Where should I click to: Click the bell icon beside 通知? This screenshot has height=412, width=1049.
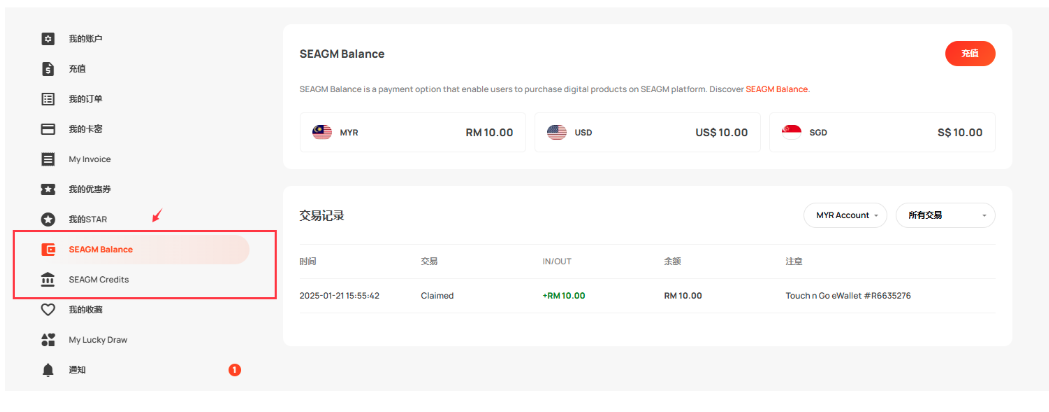[48, 370]
